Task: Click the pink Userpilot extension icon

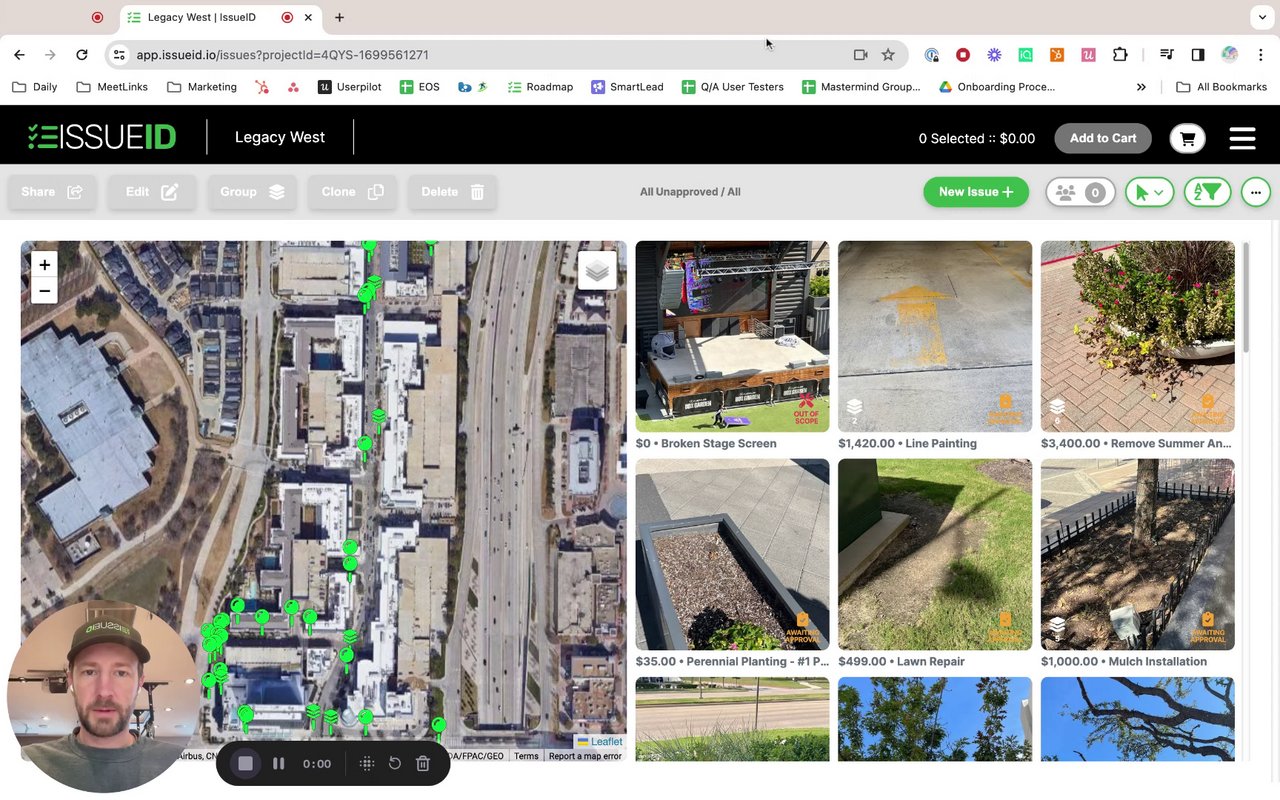Action: pos(1088,55)
